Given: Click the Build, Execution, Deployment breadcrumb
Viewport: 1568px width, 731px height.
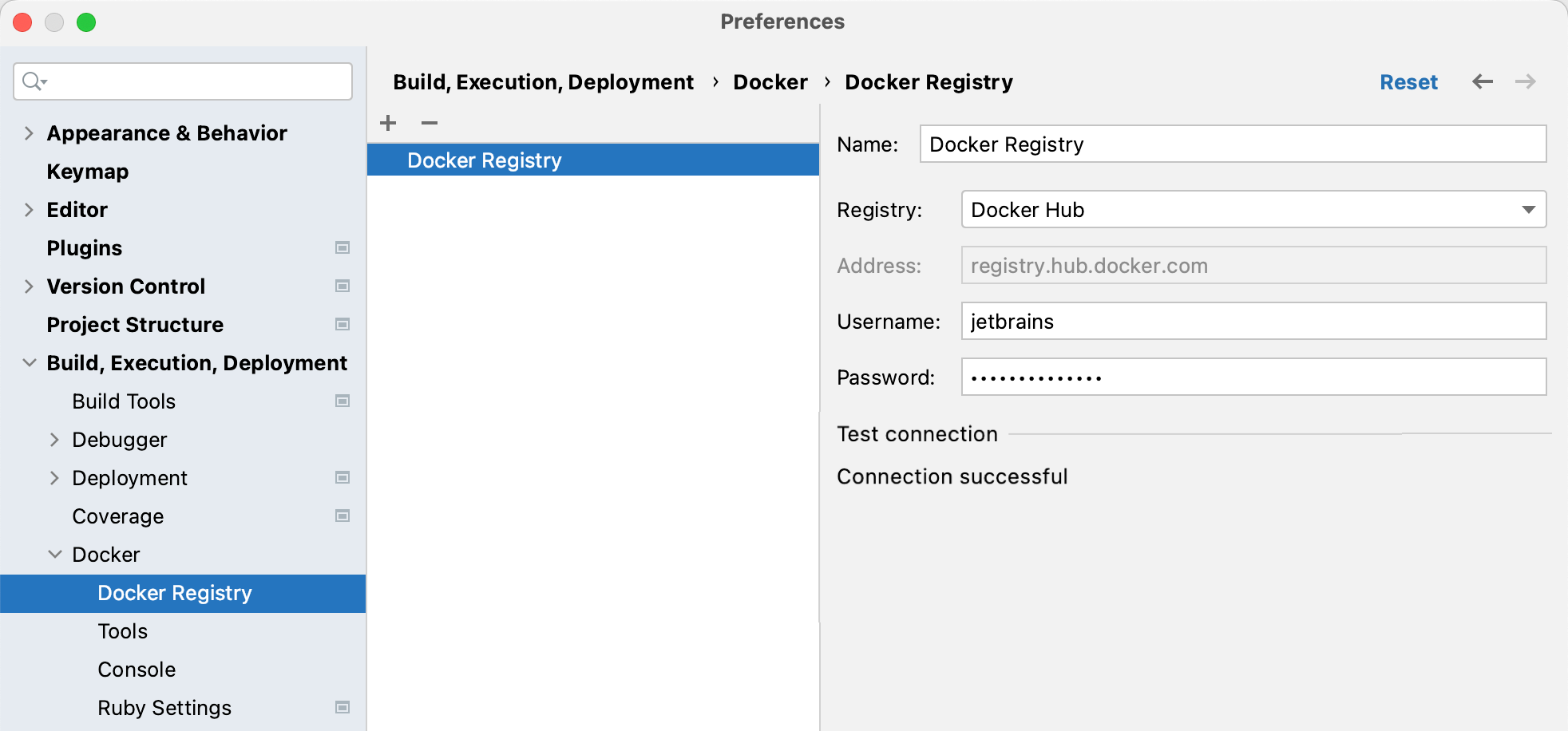Looking at the screenshot, I should pyautogui.click(x=543, y=81).
